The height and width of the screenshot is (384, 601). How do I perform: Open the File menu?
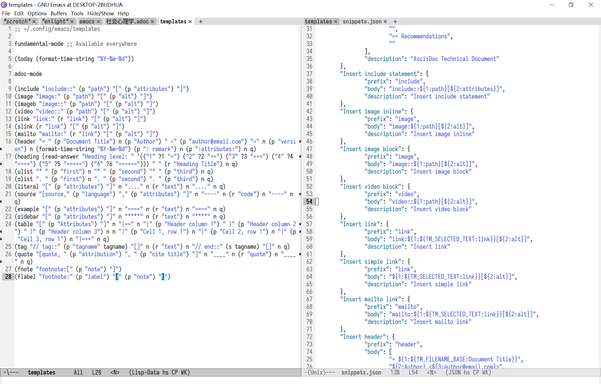pos(6,13)
